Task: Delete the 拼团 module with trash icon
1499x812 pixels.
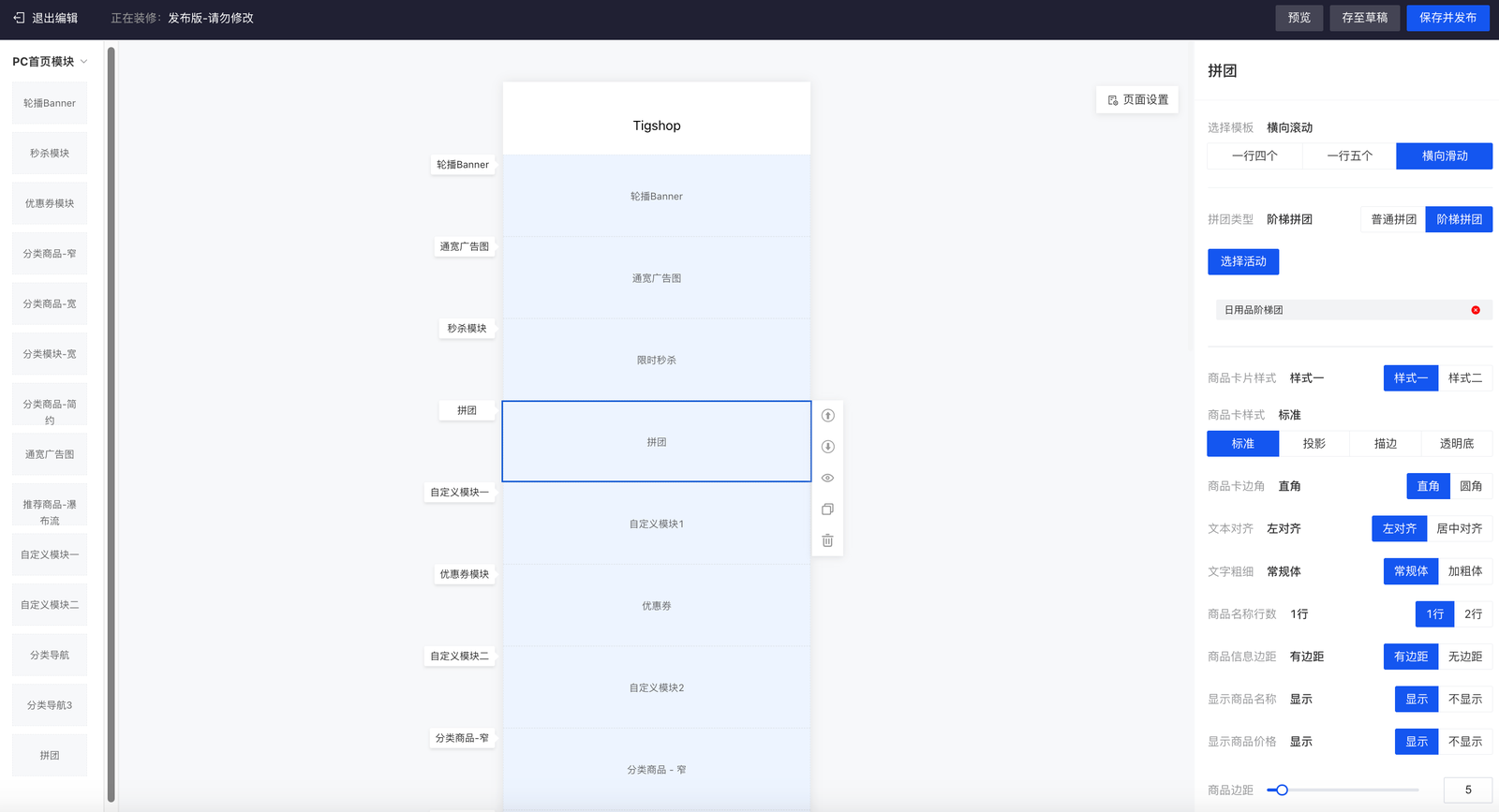Action: (827, 540)
